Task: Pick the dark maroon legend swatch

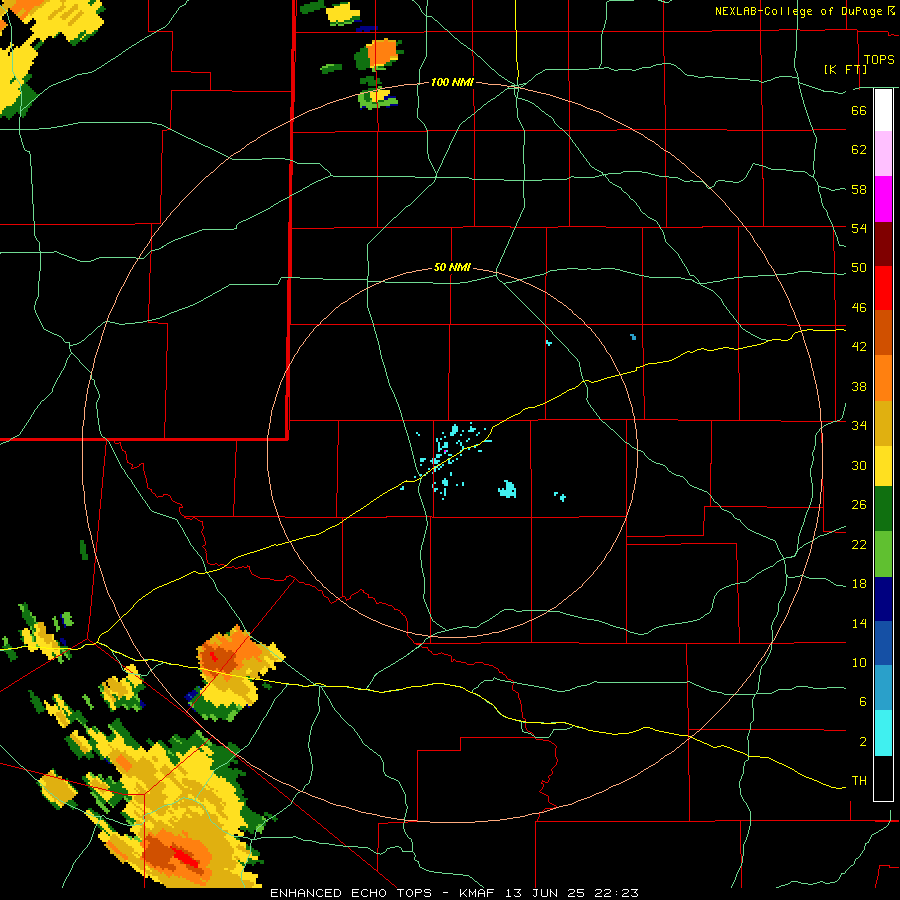Action: pyautogui.click(x=883, y=243)
